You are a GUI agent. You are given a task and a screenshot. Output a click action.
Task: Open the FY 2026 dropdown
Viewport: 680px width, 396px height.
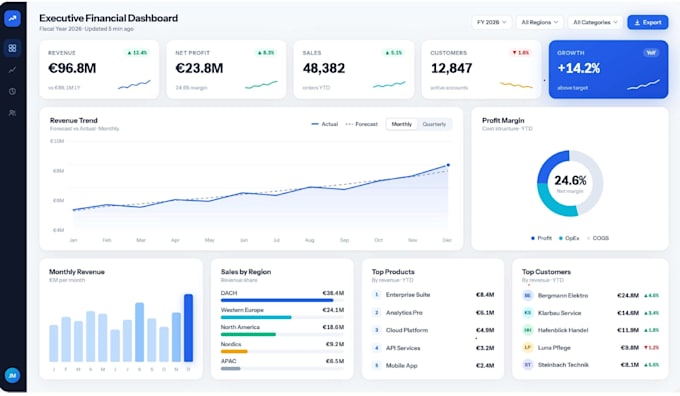pos(491,22)
